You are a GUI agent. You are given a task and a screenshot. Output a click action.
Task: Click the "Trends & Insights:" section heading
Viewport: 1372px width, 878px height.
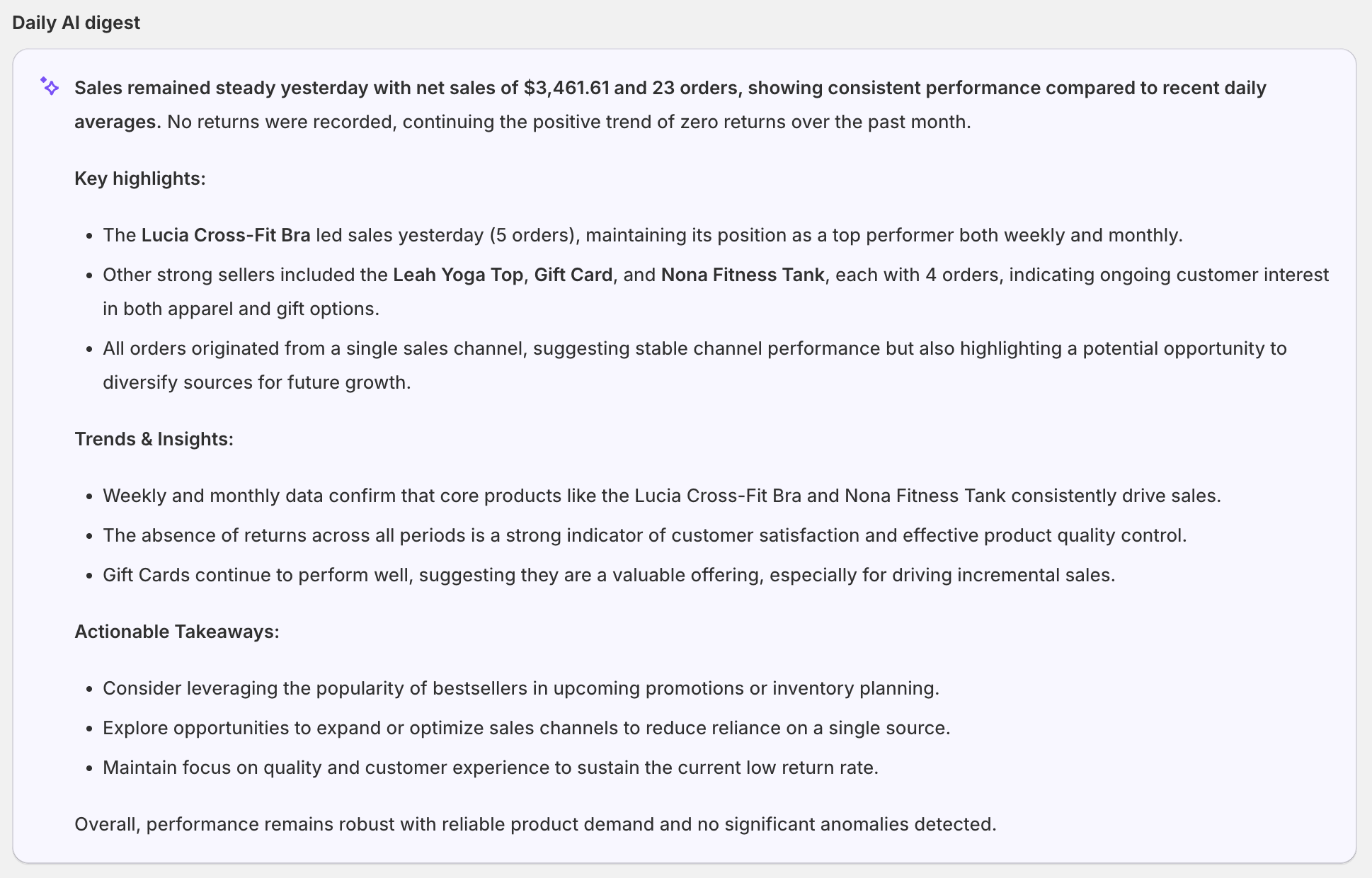coord(154,439)
